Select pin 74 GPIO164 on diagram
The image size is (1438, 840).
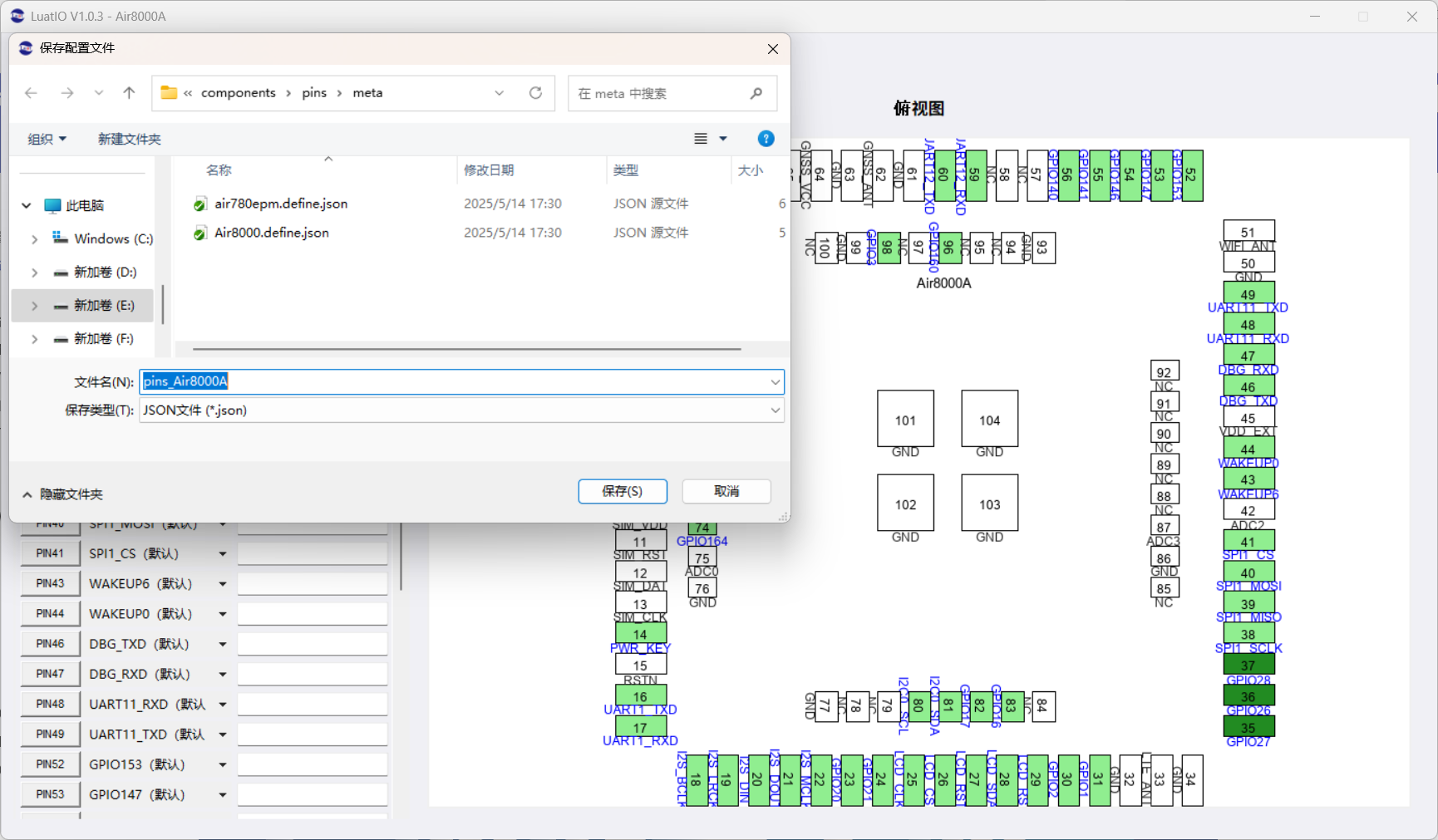click(x=702, y=528)
